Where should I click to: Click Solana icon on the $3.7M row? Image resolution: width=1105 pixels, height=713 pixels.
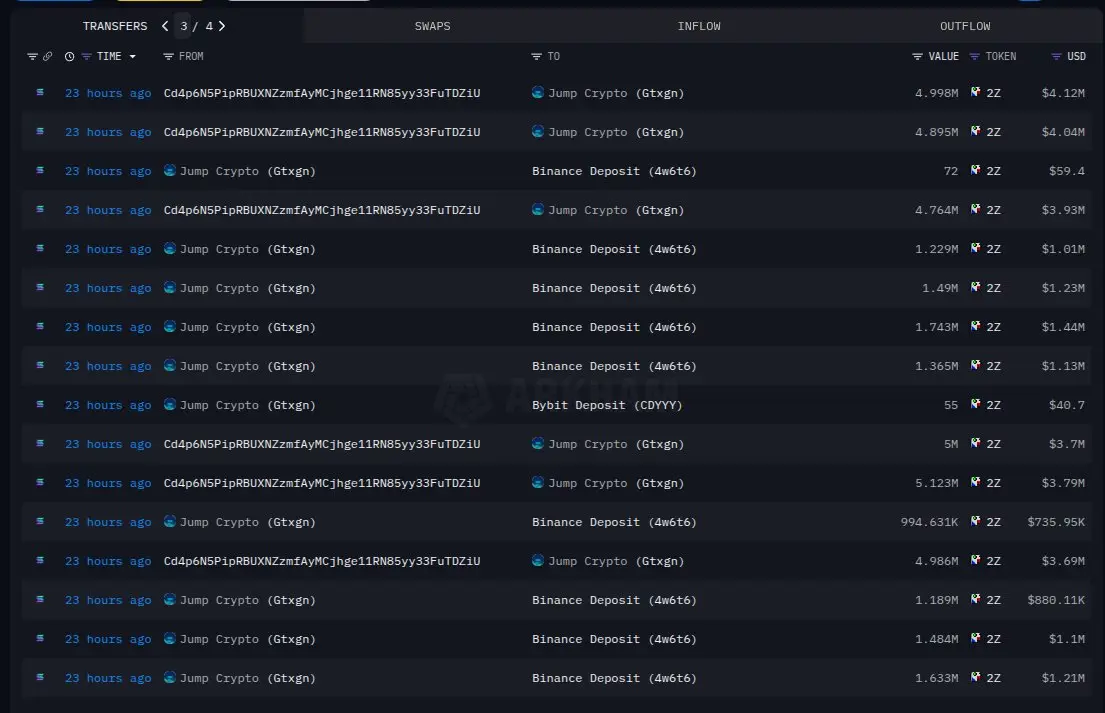(x=40, y=443)
